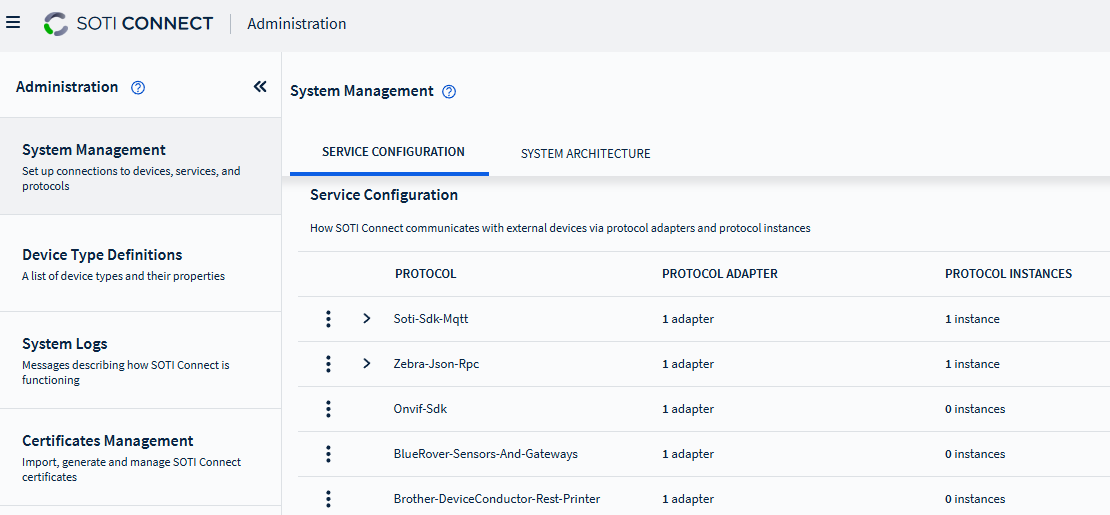Click '1 adapter' in Brother-DeviceConductor-Rest-Printer row
1110x515 pixels.
point(688,499)
